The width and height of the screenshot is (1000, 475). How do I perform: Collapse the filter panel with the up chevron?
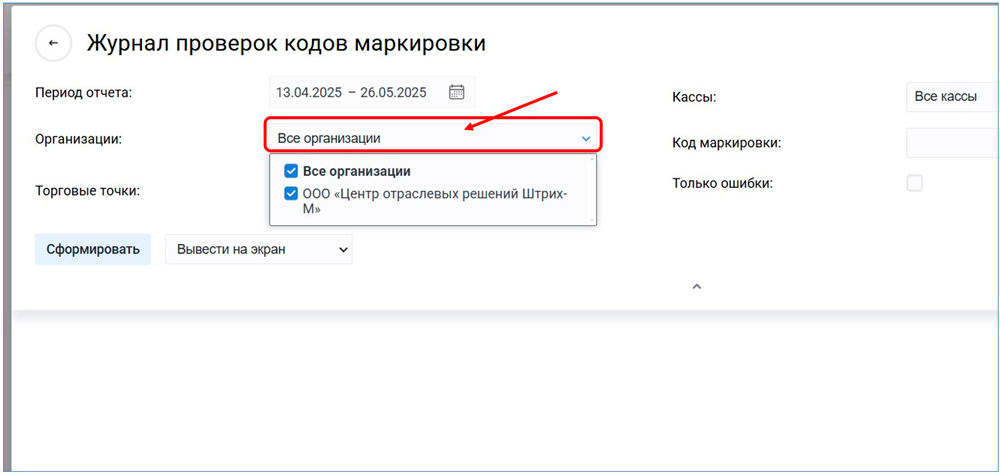(697, 287)
